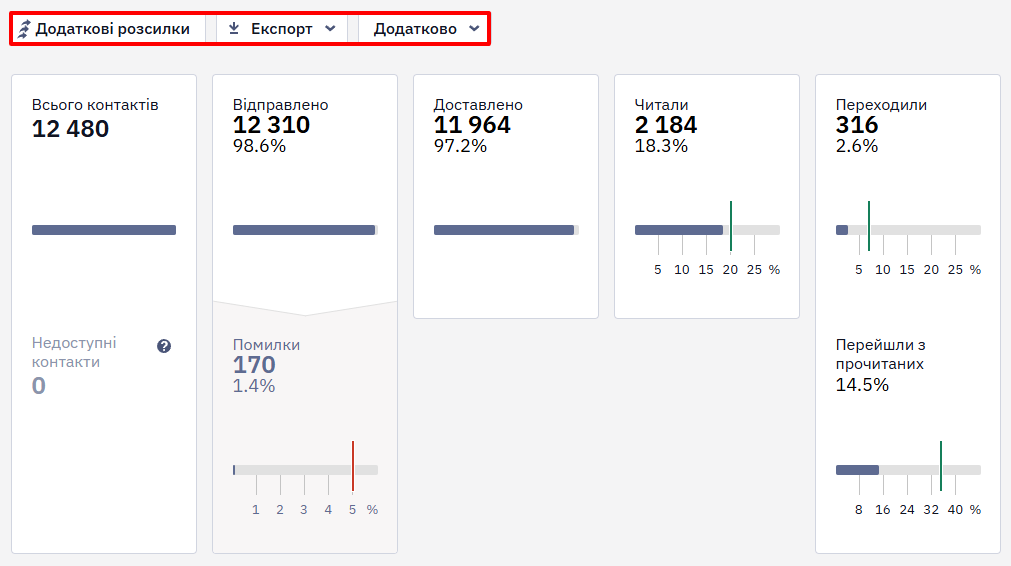
Task: Click the Всього контактів value 12 480
Action: tap(70, 129)
